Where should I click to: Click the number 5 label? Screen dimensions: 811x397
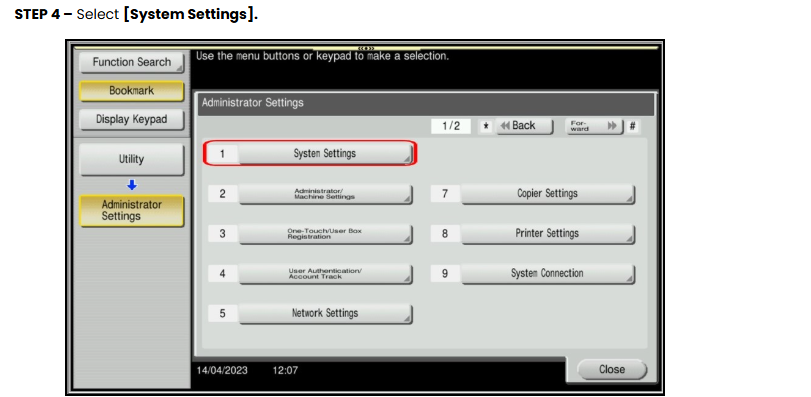coord(222,313)
